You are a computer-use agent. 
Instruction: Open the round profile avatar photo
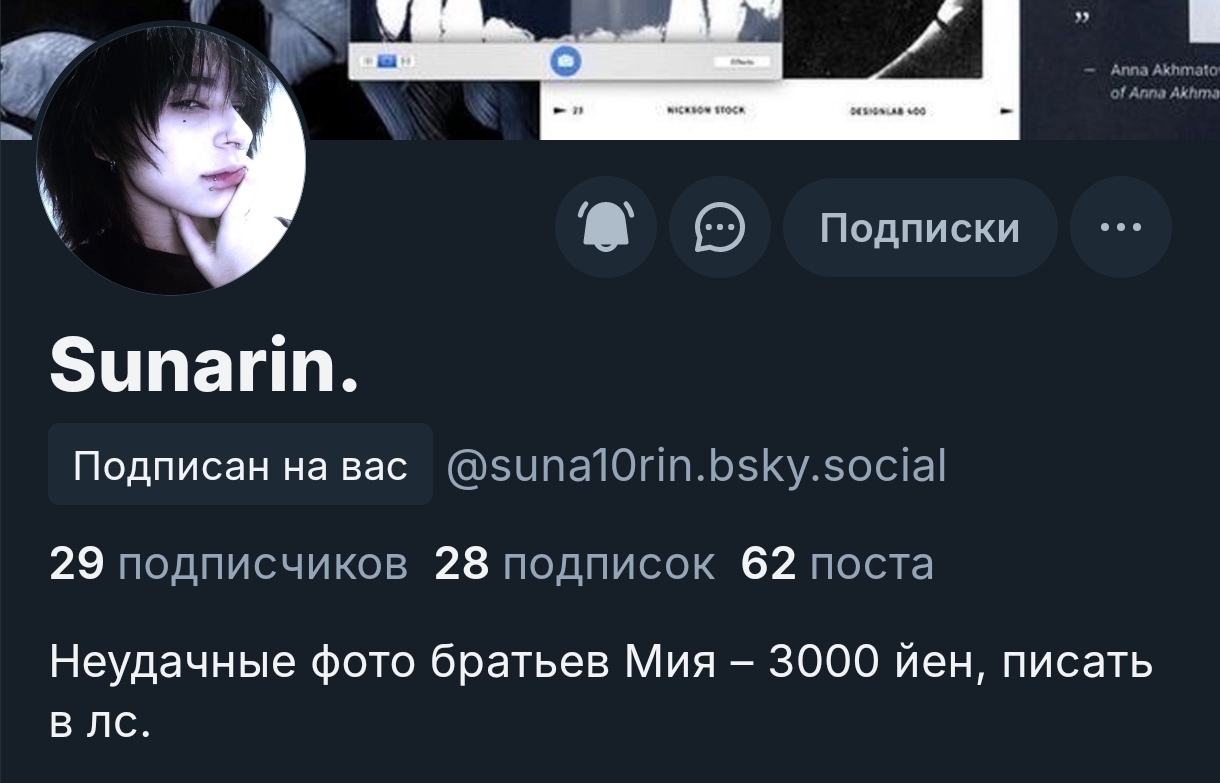pyautogui.click(x=171, y=158)
